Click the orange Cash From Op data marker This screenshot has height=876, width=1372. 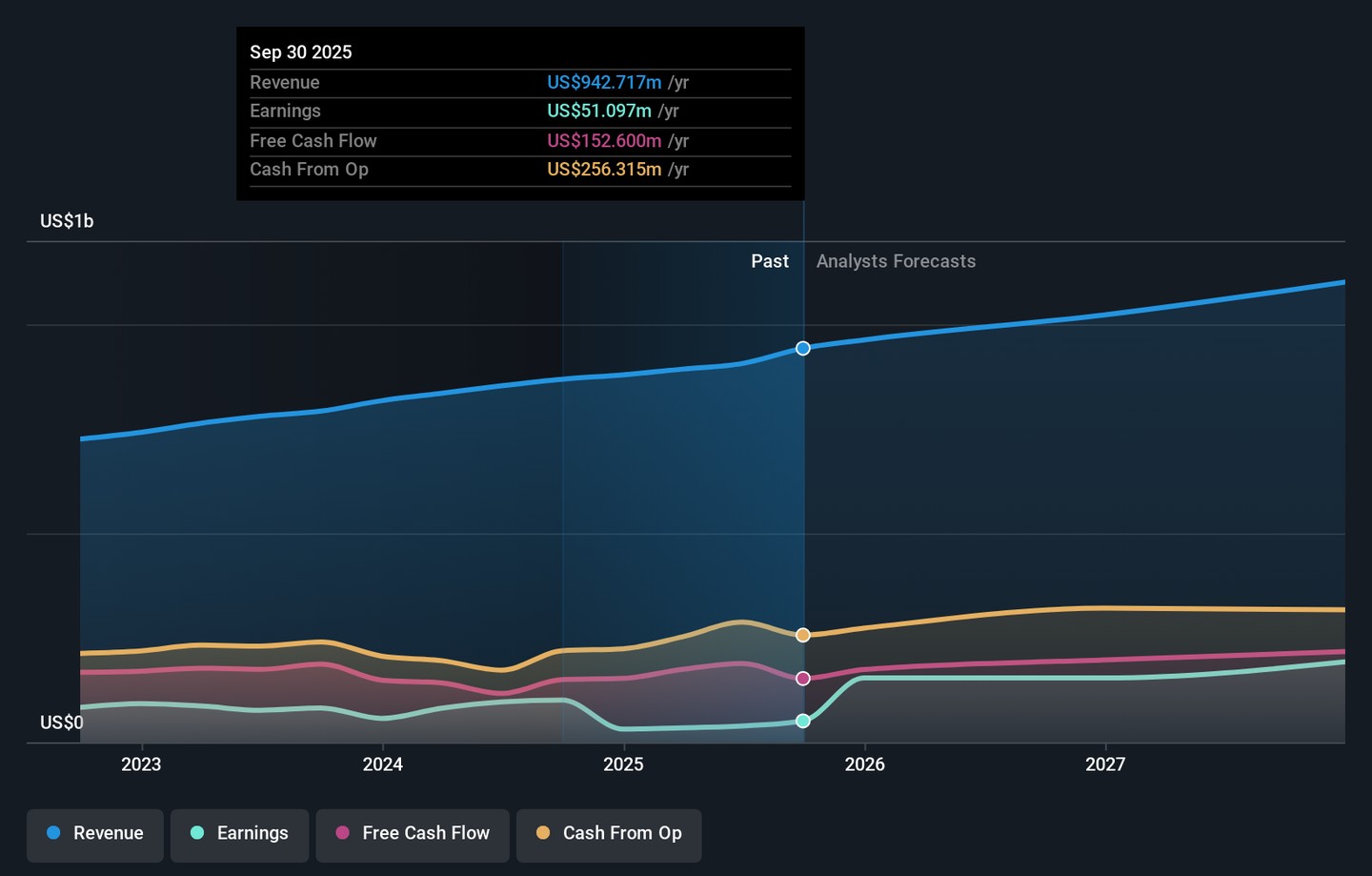click(x=803, y=635)
